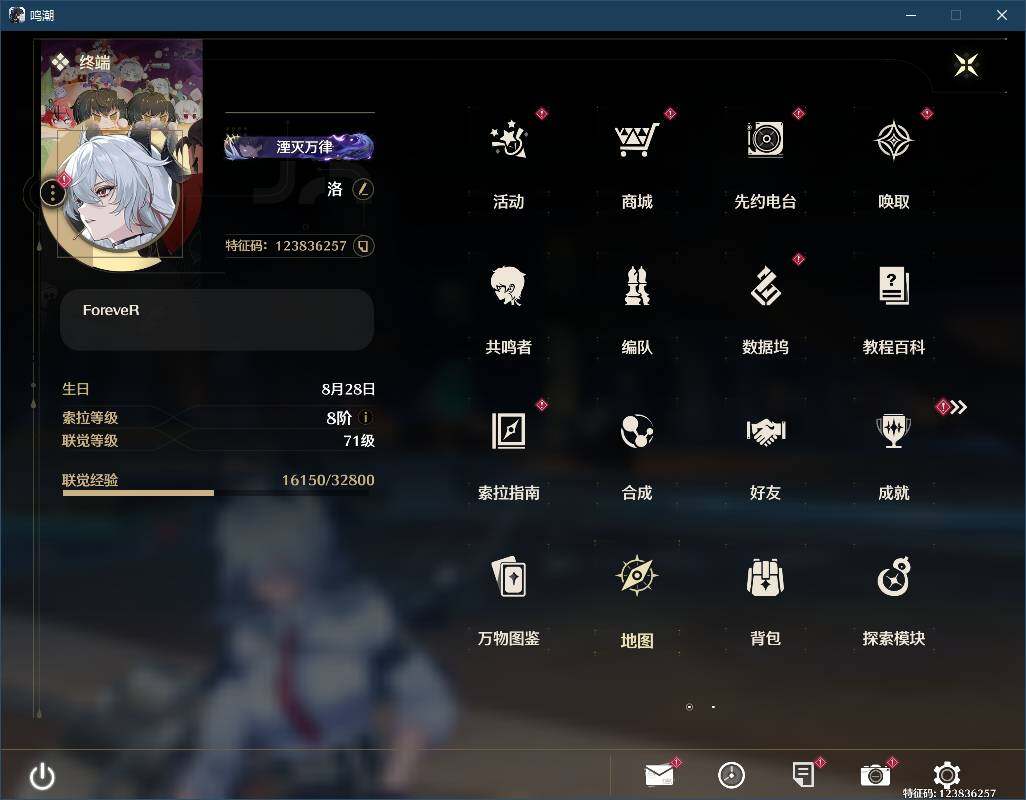The height and width of the screenshot is (800, 1026).
Task: Open the camera photo mode
Action: click(875, 775)
